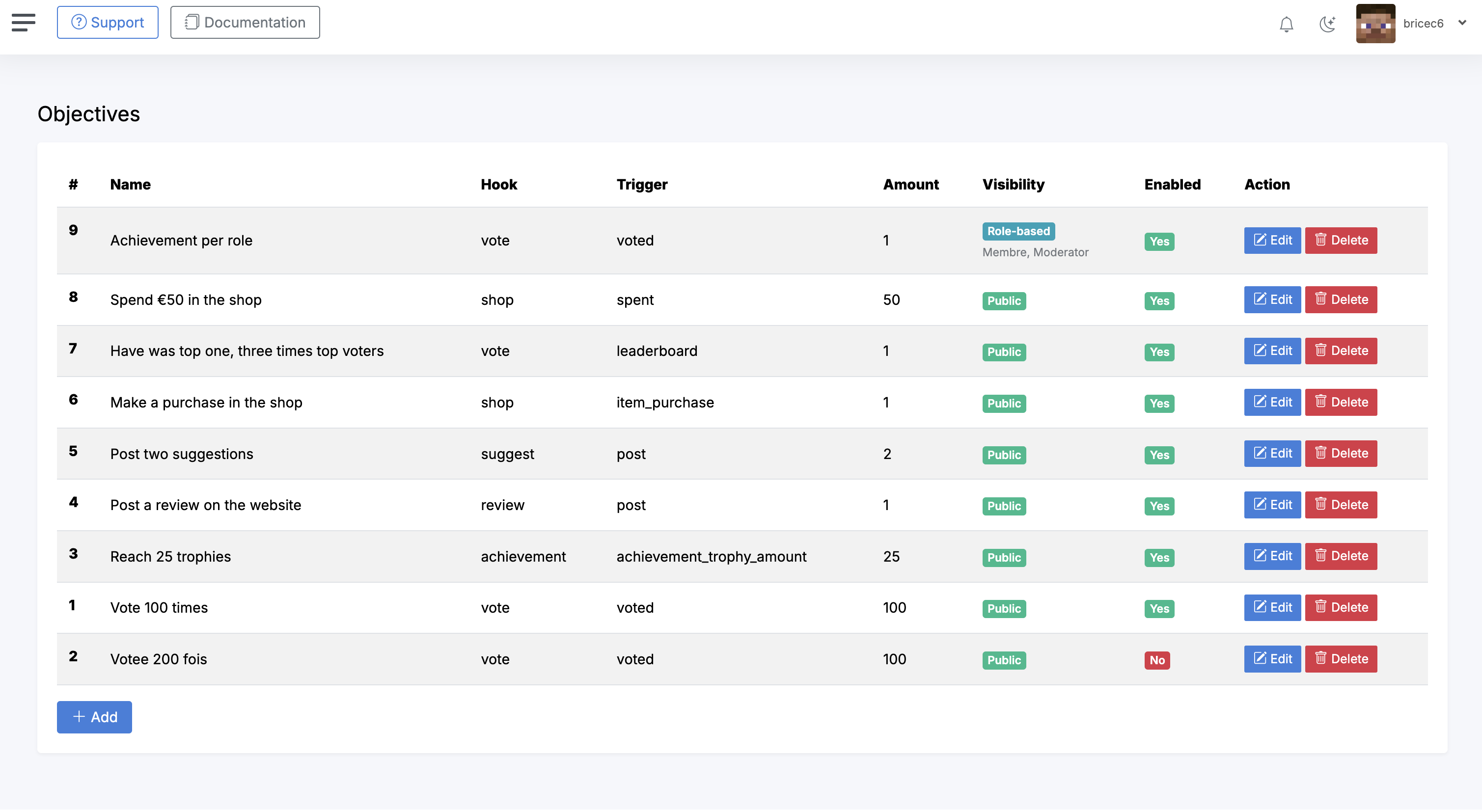Expand the bricec6 account dropdown arrow
The image size is (1482, 812).
tap(1462, 23)
